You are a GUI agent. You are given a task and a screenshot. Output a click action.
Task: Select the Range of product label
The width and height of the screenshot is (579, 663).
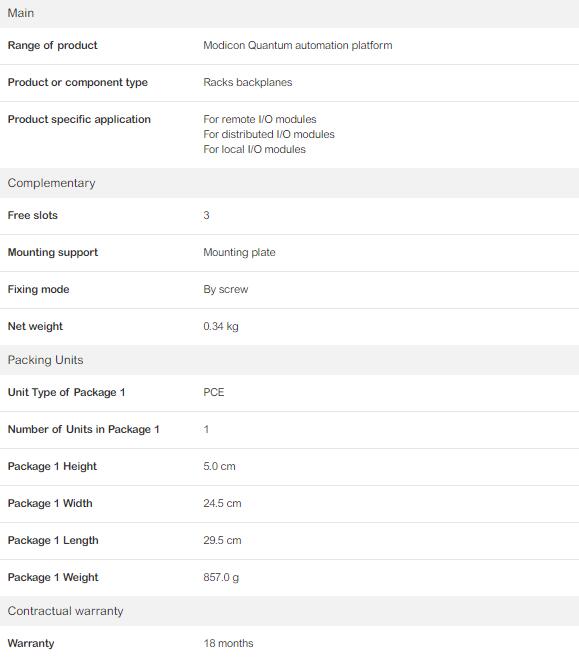click(52, 45)
